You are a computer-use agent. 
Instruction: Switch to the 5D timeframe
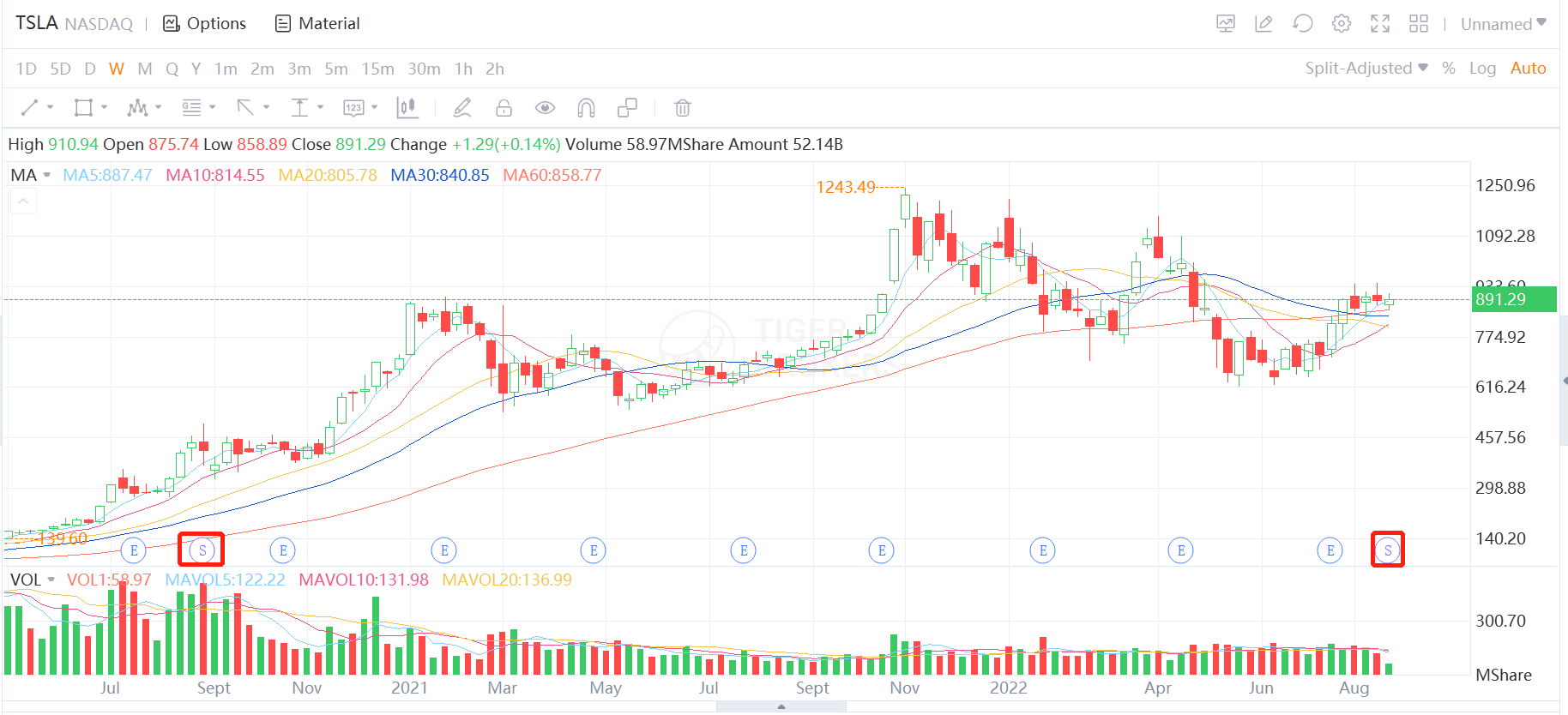60,69
